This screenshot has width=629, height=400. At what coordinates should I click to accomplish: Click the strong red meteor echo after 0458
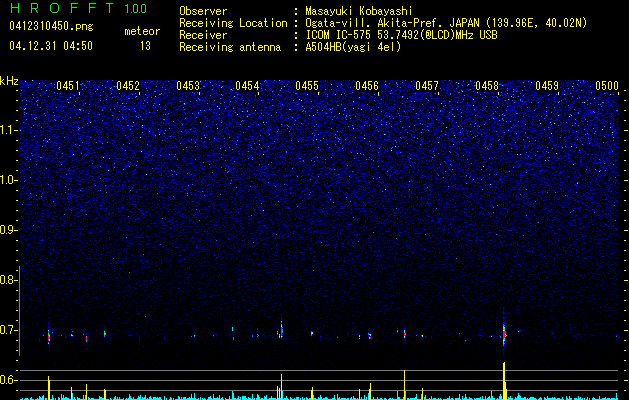(504, 334)
